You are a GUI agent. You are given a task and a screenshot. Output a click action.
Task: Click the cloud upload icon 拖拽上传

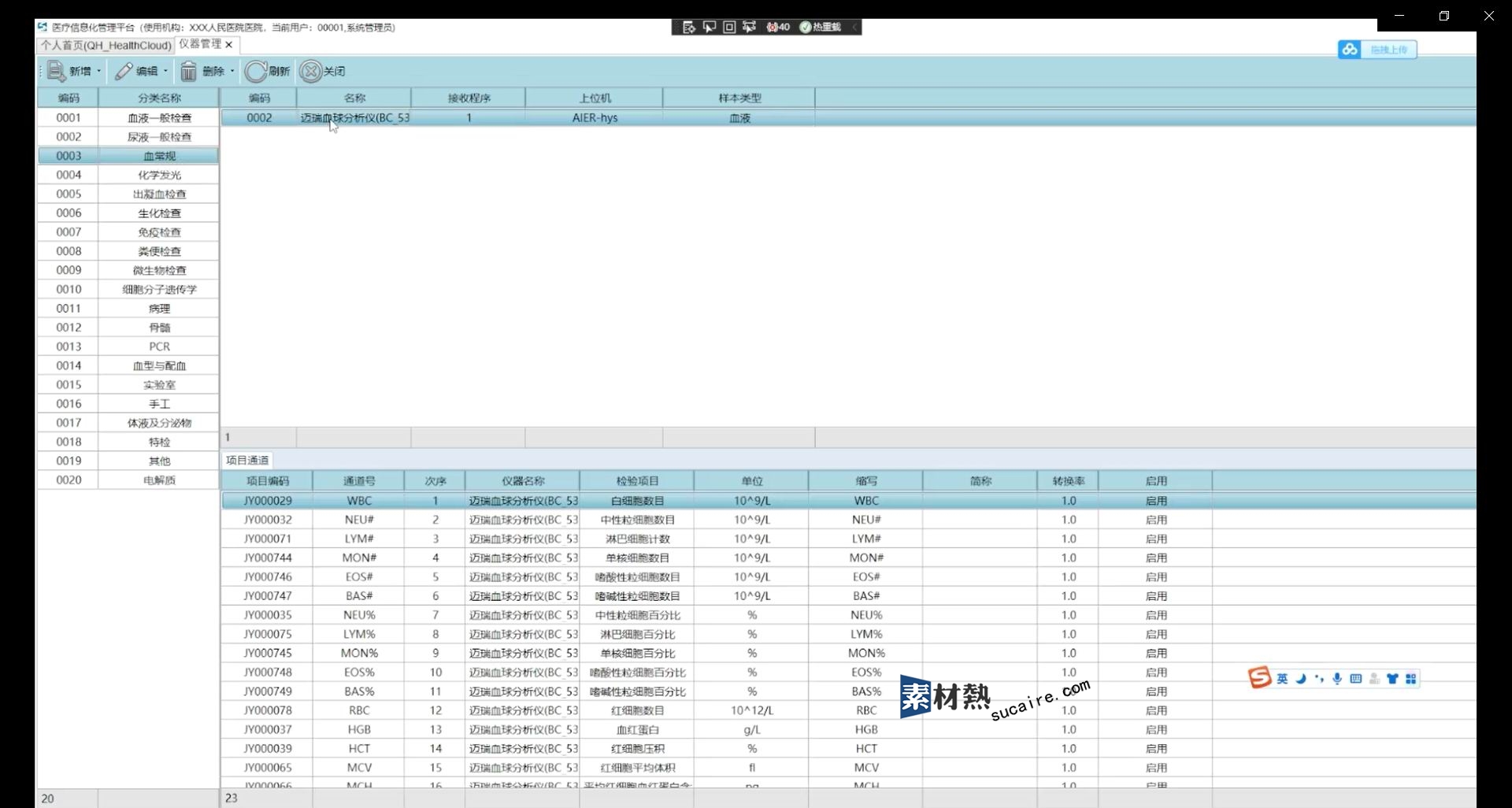pyautogui.click(x=1350, y=50)
